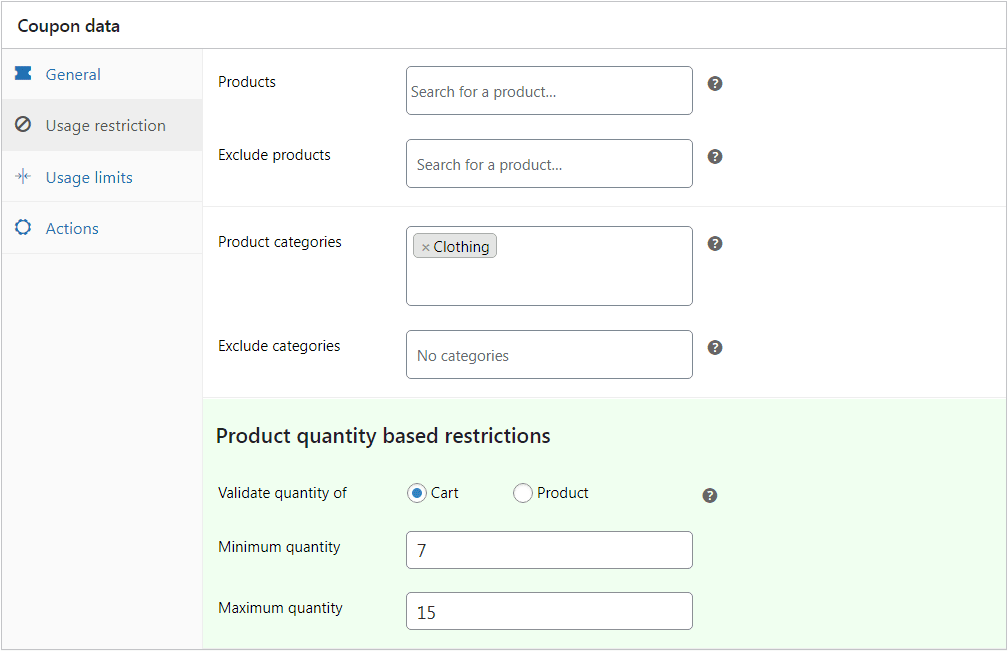
Task: Open the Products search dropdown
Action: (x=549, y=91)
